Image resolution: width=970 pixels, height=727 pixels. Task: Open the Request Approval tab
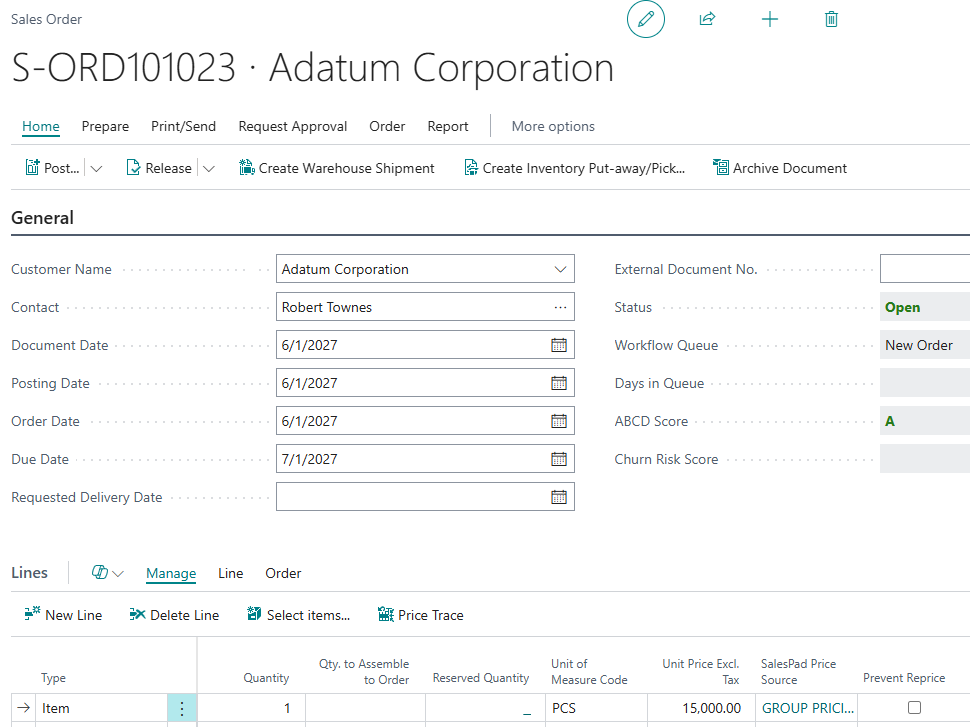[293, 126]
